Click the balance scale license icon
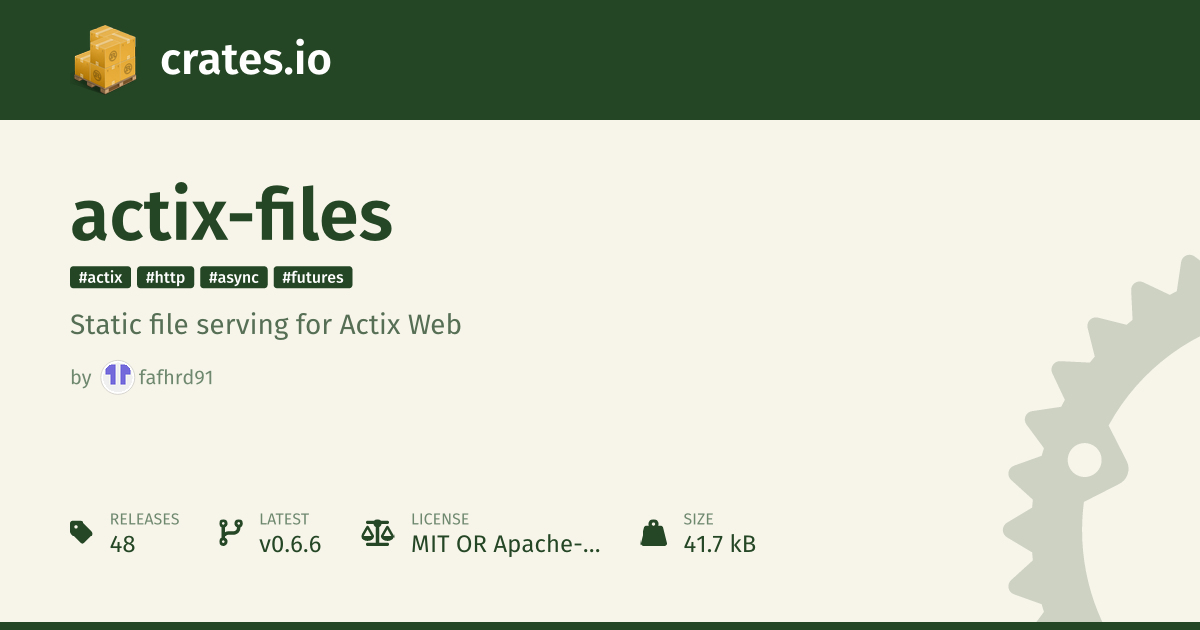 378,532
